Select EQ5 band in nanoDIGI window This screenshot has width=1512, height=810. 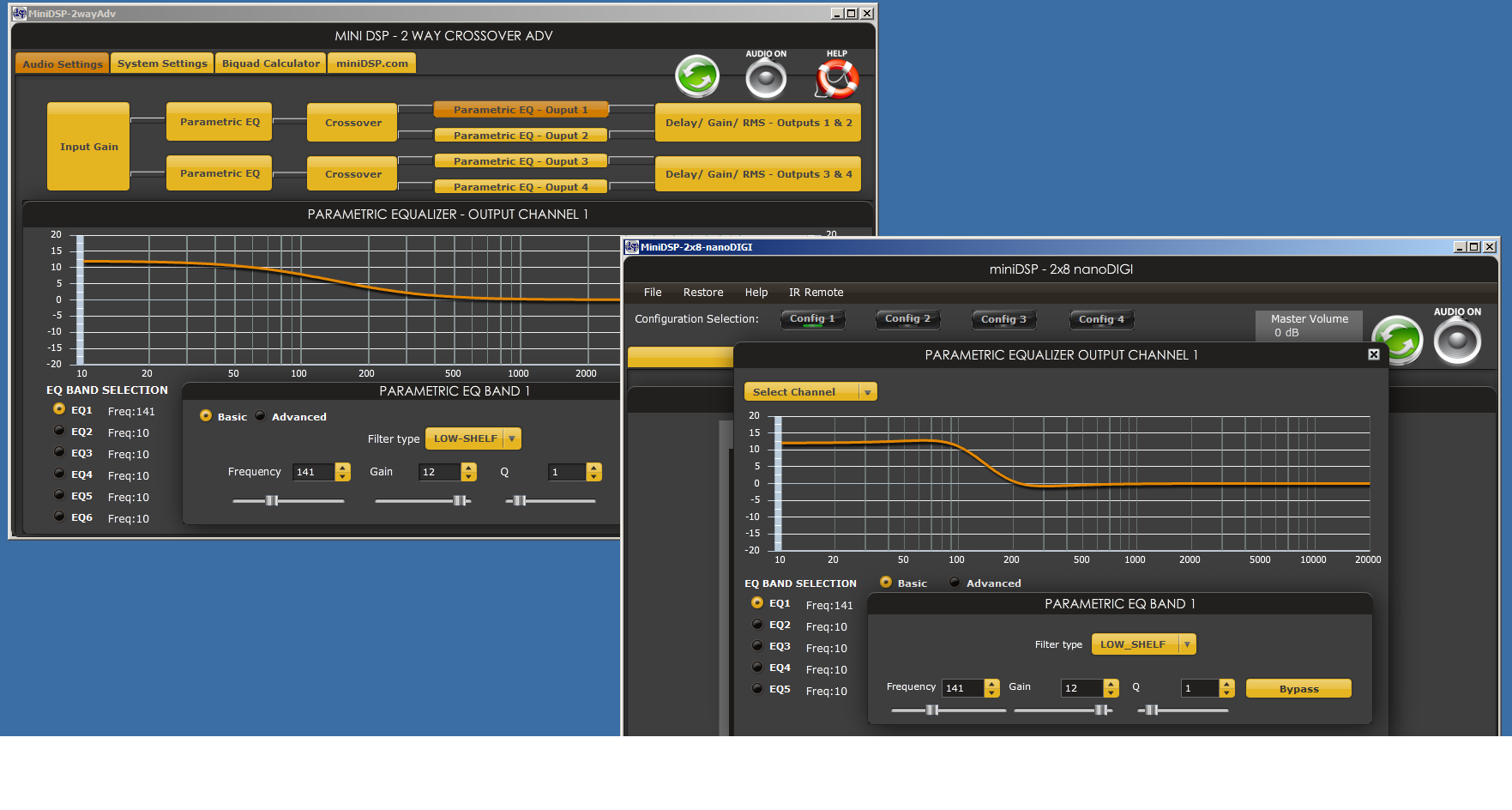point(757,689)
